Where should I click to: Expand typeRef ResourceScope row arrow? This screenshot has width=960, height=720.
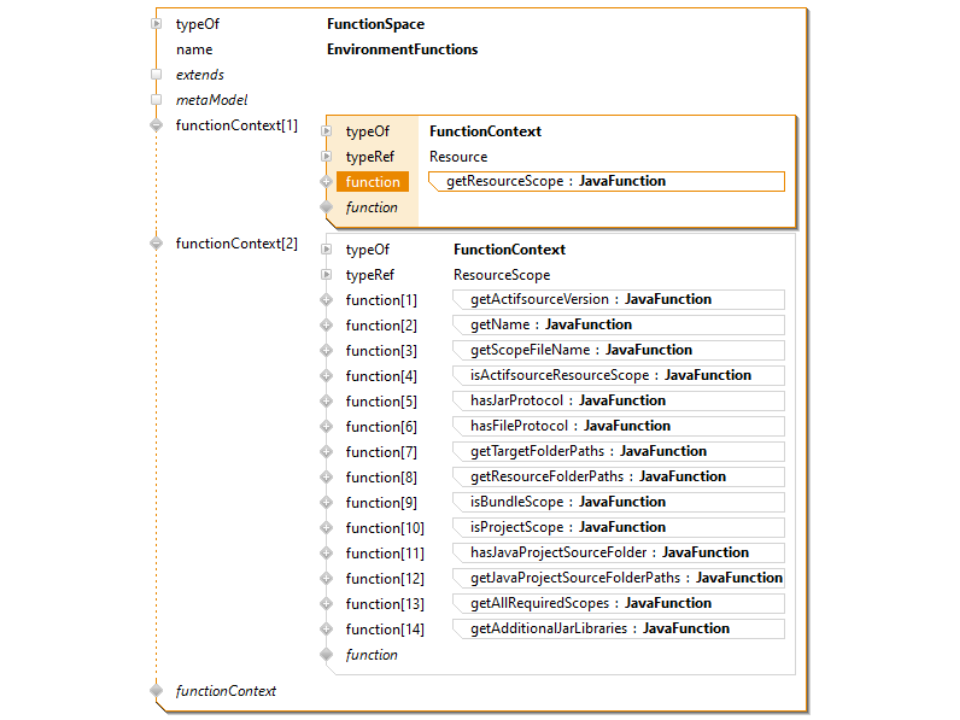pyautogui.click(x=325, y=275)
